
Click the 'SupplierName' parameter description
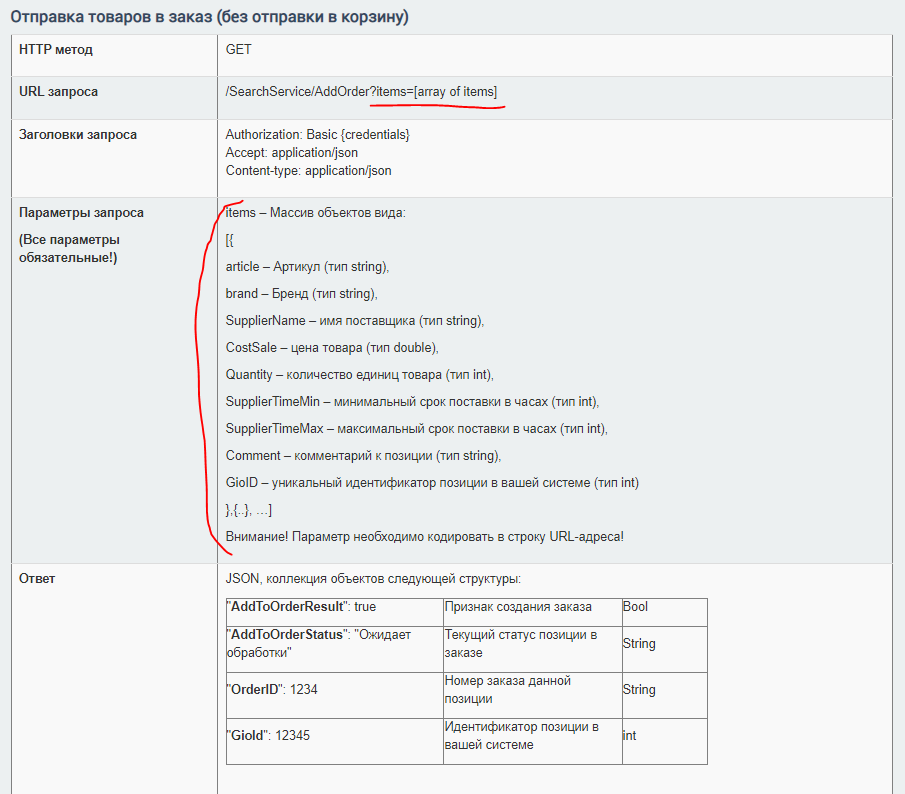pyautogui.click(x=354, y=321)
